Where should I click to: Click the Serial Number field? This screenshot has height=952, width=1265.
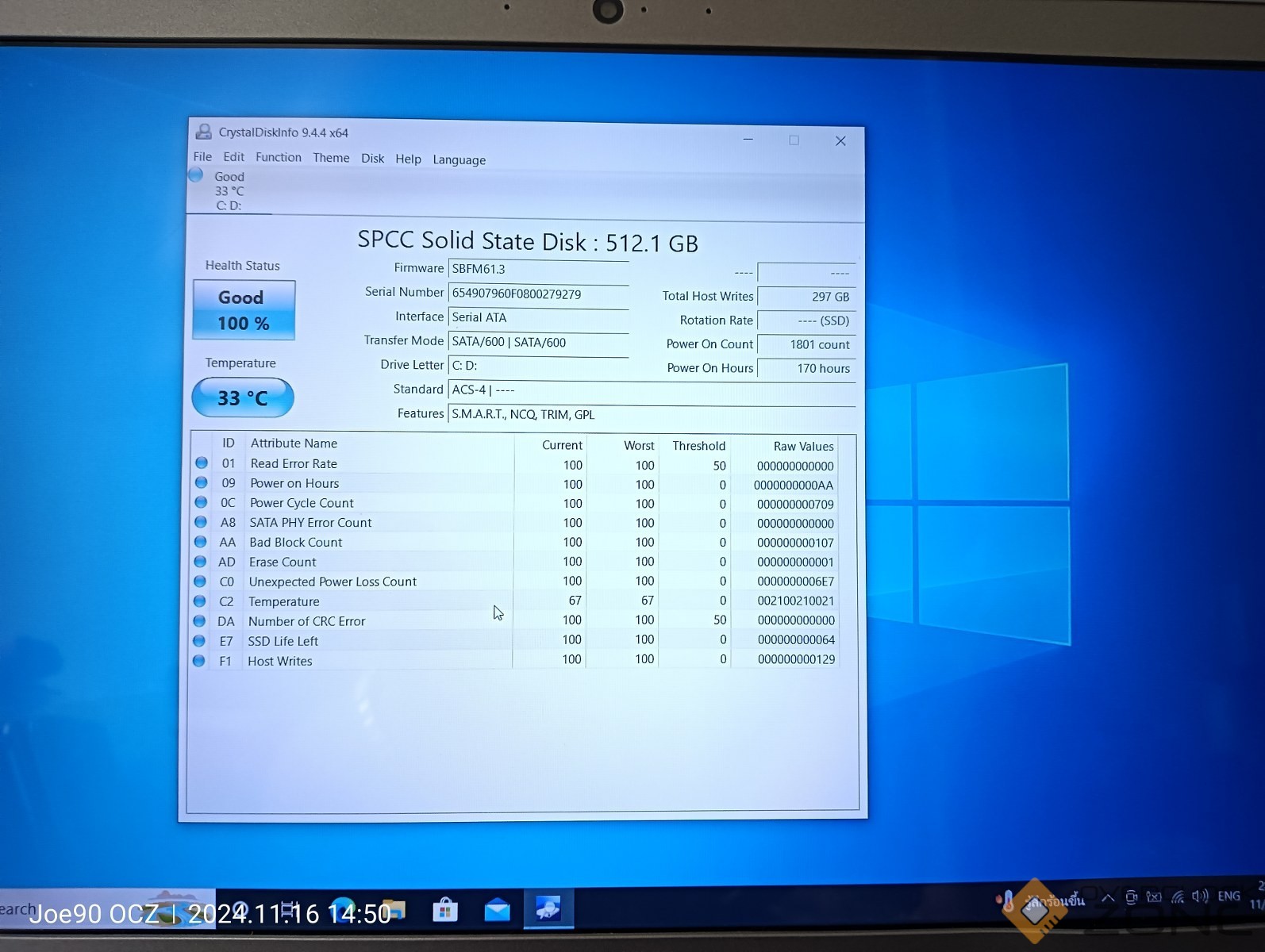539,294
